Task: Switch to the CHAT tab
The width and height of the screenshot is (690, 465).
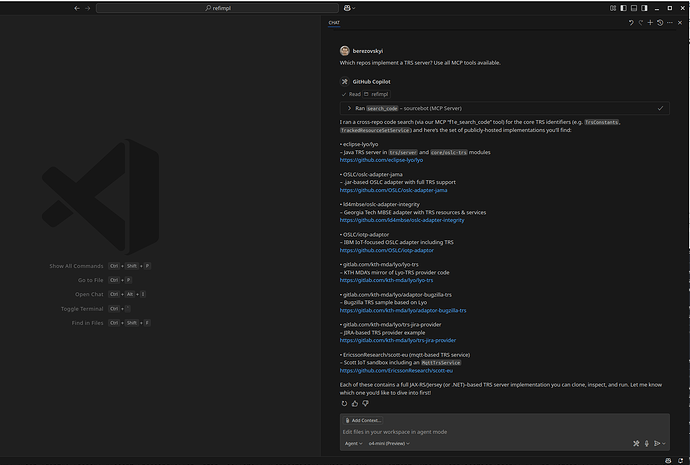Action: click(334, 22)
